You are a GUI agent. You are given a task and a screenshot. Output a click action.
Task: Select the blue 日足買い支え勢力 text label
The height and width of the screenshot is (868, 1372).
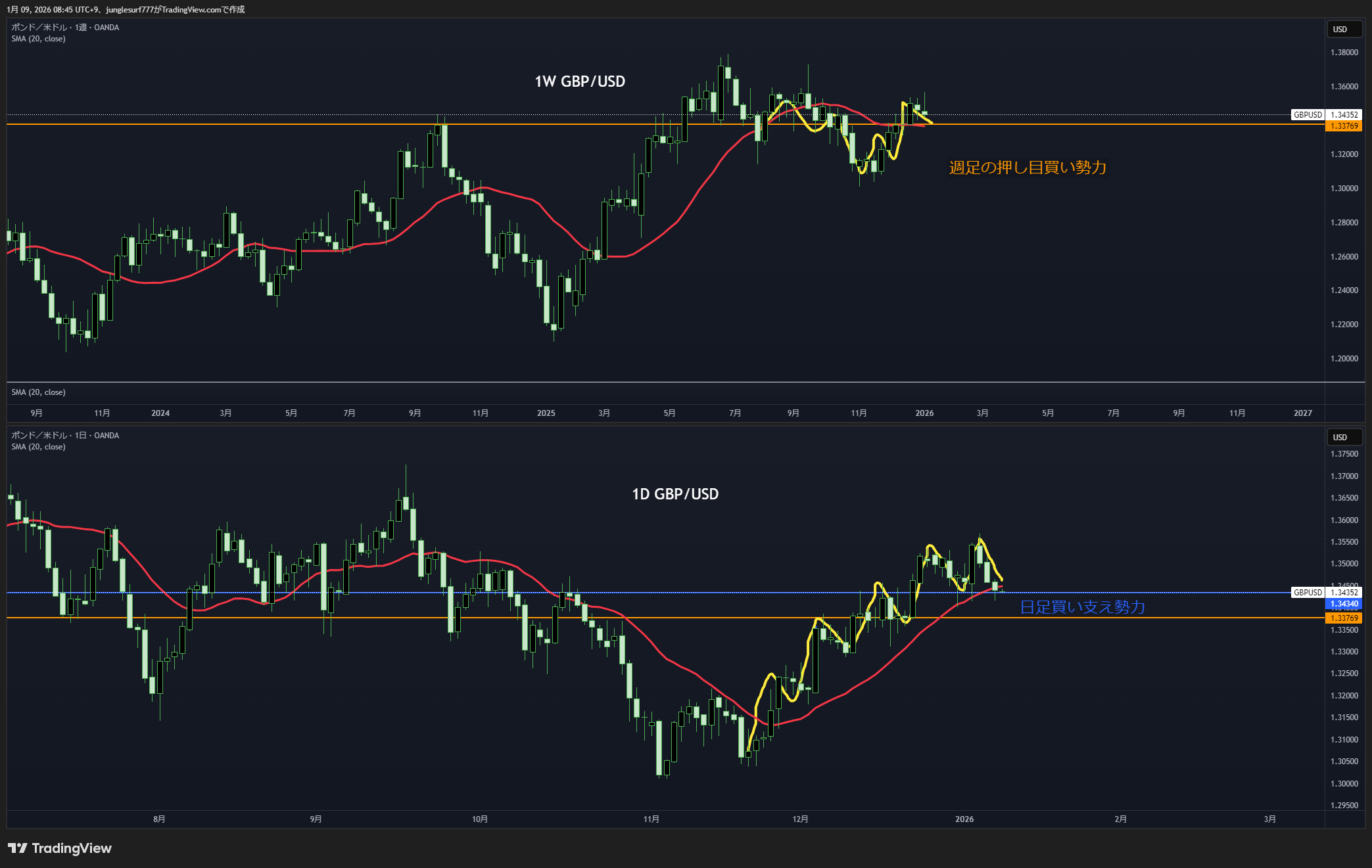pos(1082,607)
